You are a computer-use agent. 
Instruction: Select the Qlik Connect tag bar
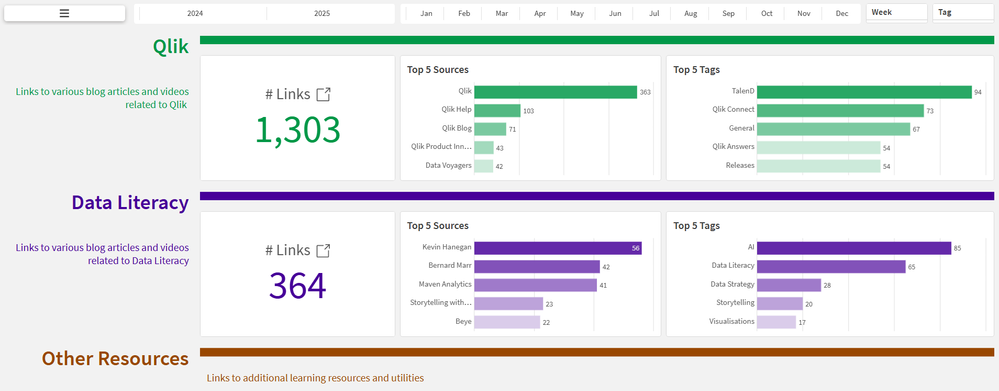(x=840, y=111)
